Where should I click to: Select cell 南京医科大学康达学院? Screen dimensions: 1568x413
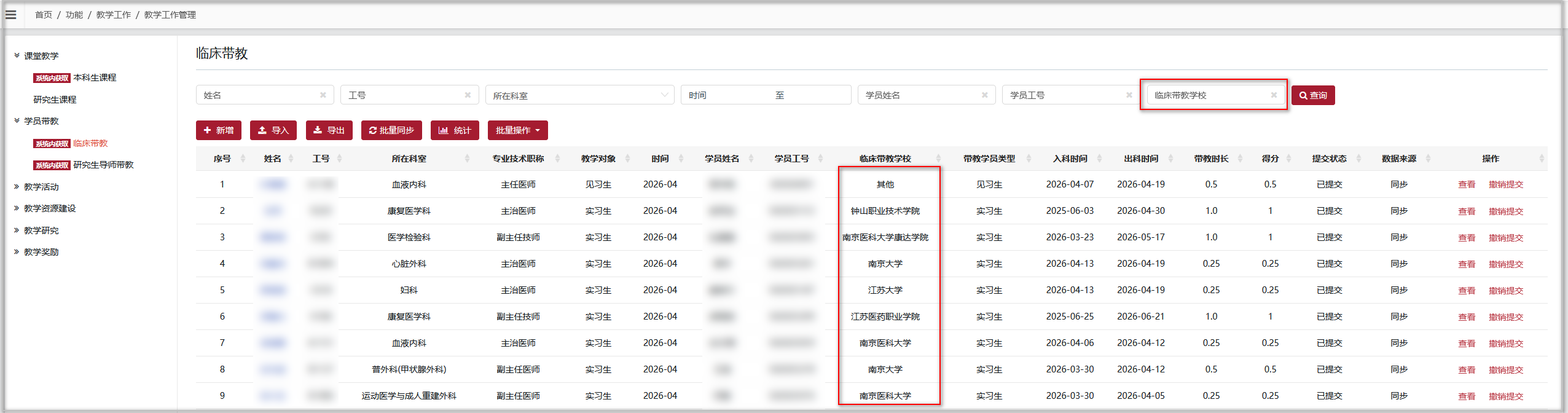[x=885, y=237]
